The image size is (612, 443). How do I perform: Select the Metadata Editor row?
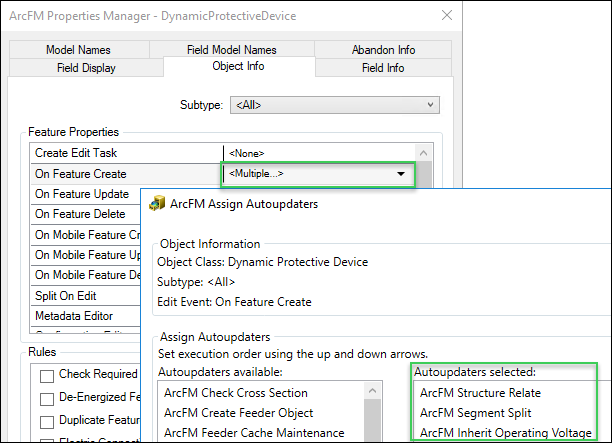(86, 316)
